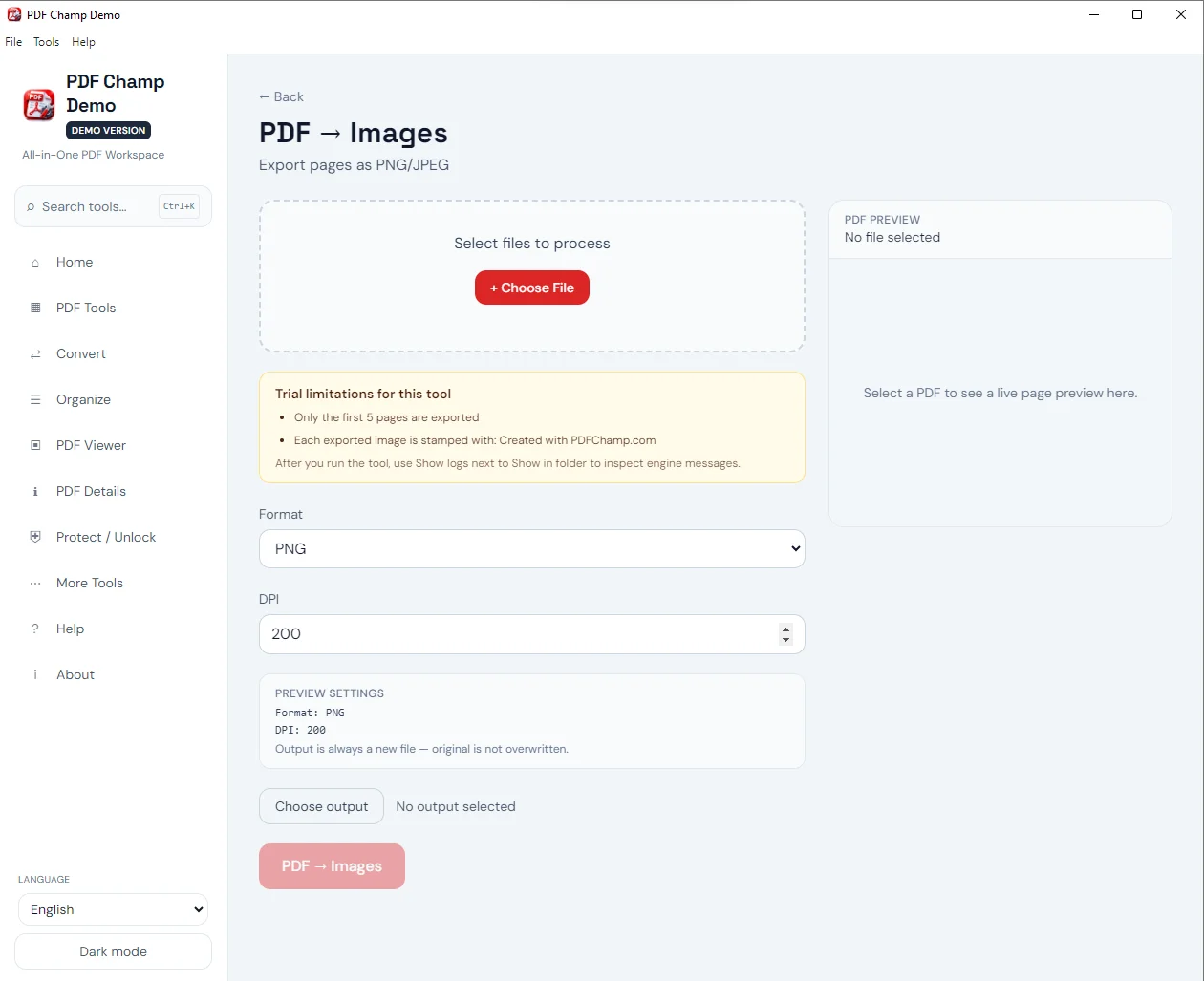Click the Choose output button
The image size is (1204, 981).
321,806
